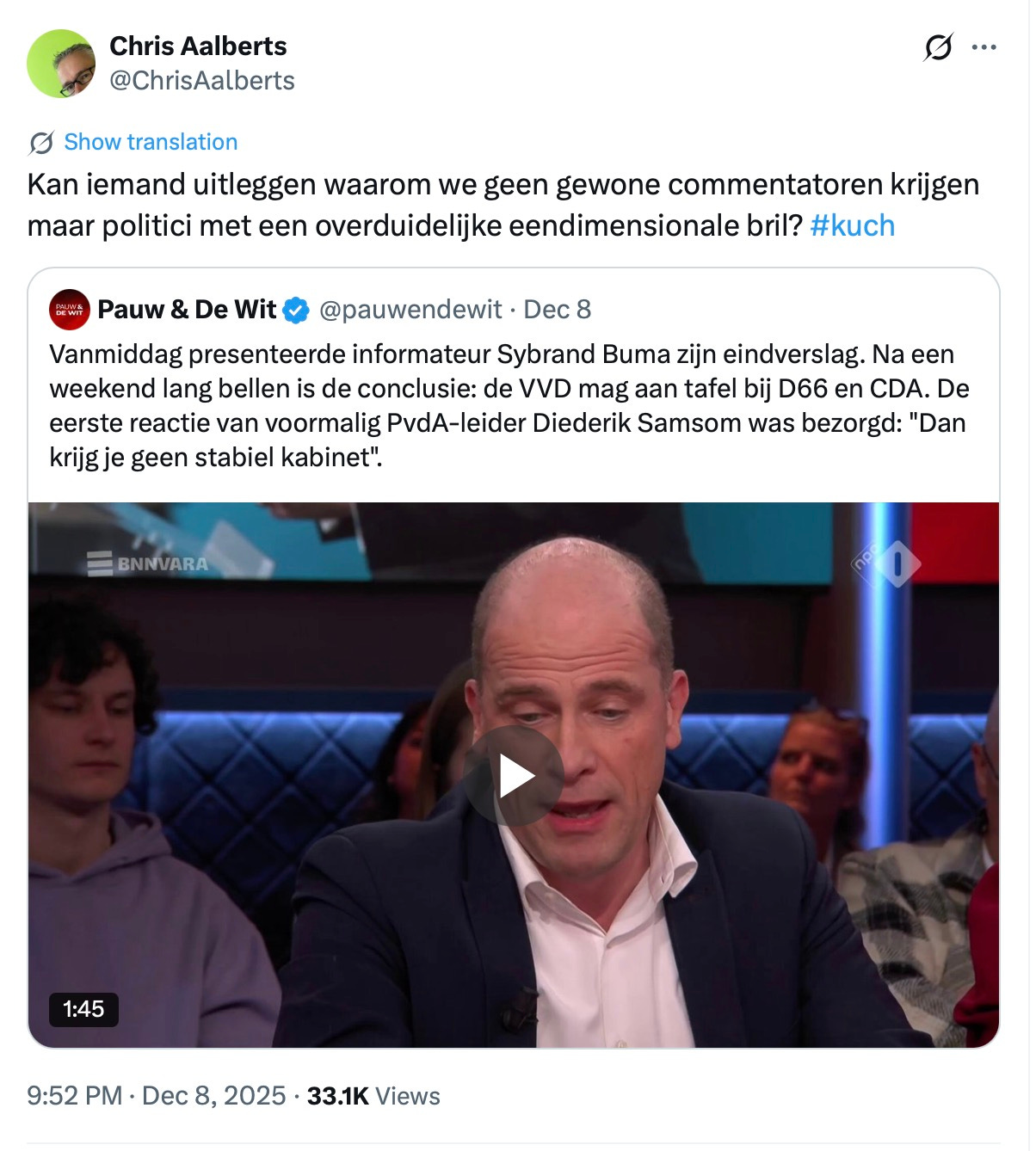Click the 33.1K Views count
Screen dimensions: 1036x1151
(373, 1095)
